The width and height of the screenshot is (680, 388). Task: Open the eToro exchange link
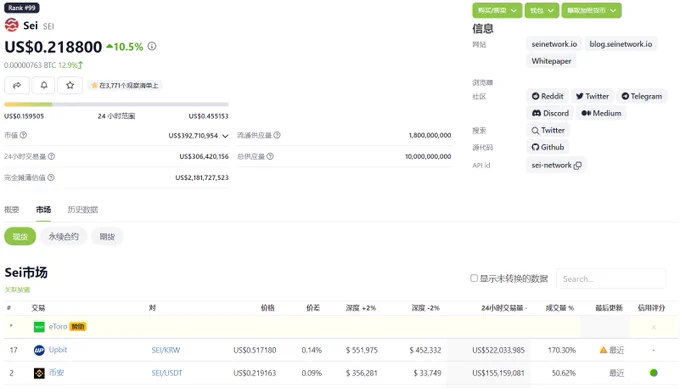click(x=58, y=326)
